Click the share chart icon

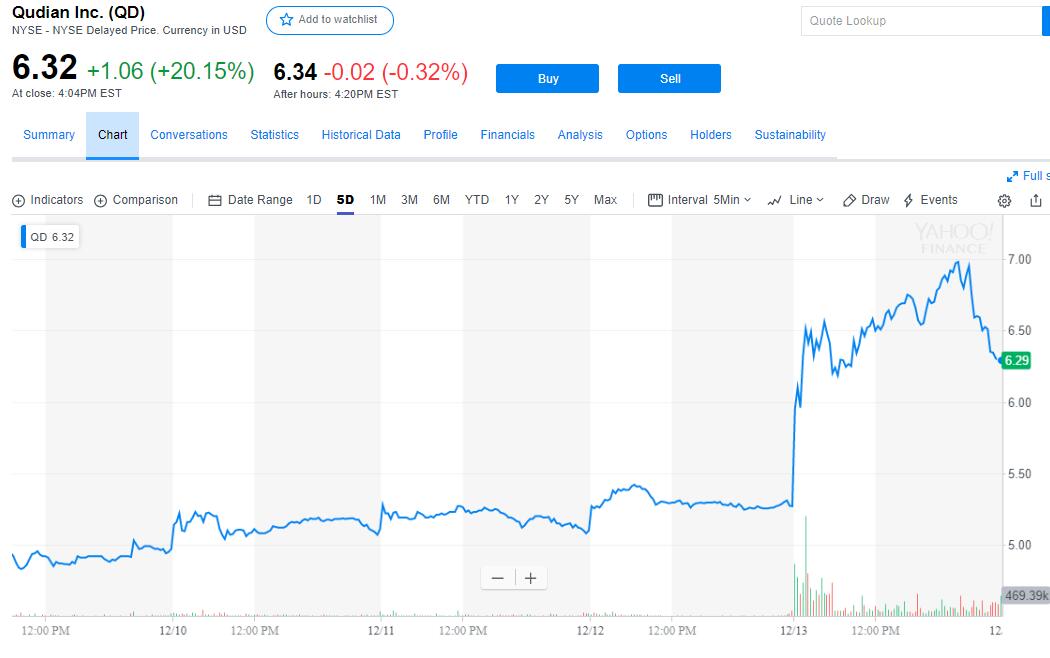[x=1035, y=200]
